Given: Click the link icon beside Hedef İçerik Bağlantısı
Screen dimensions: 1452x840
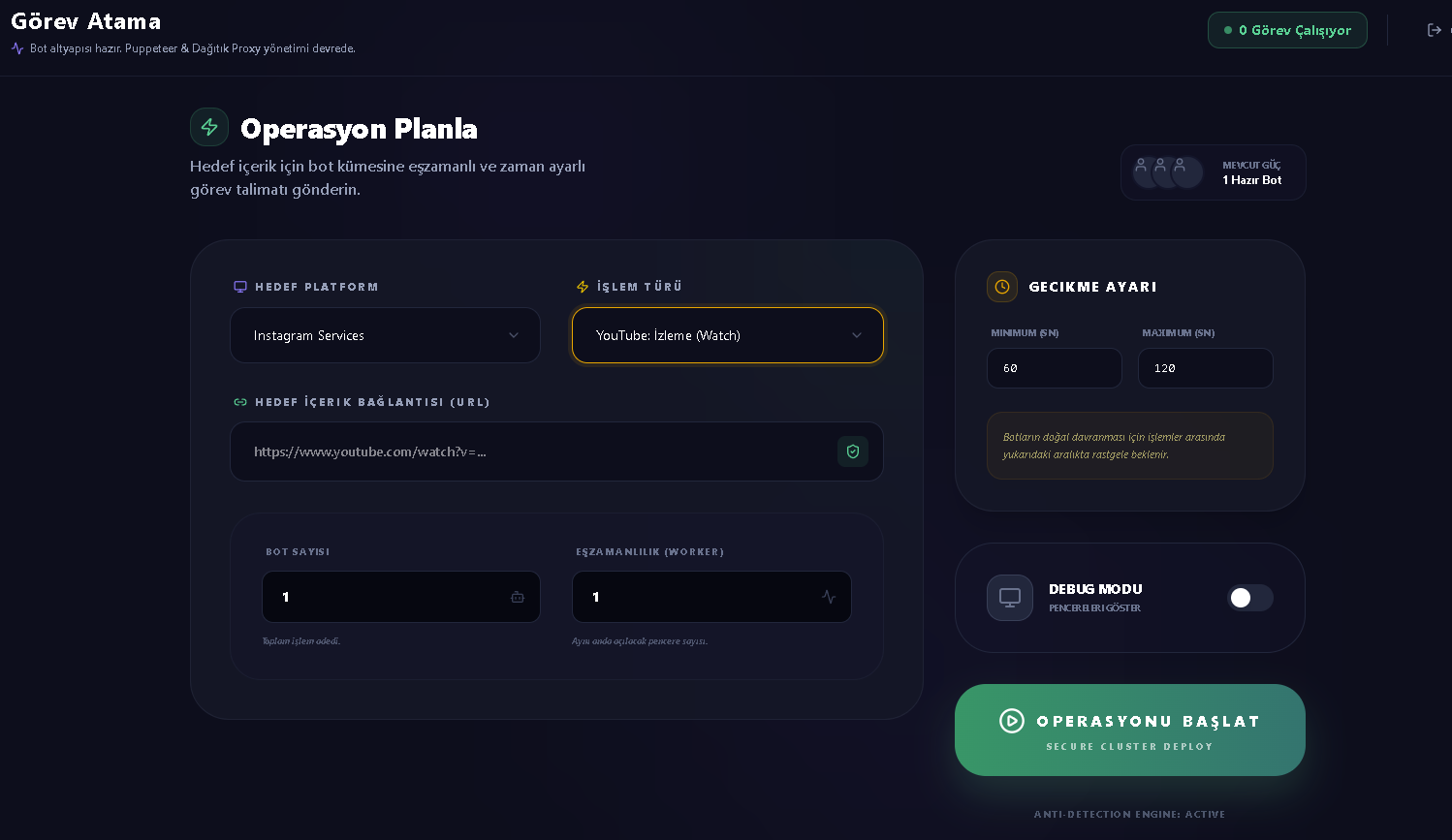Looking at the screenshot, I should point(240,402).
